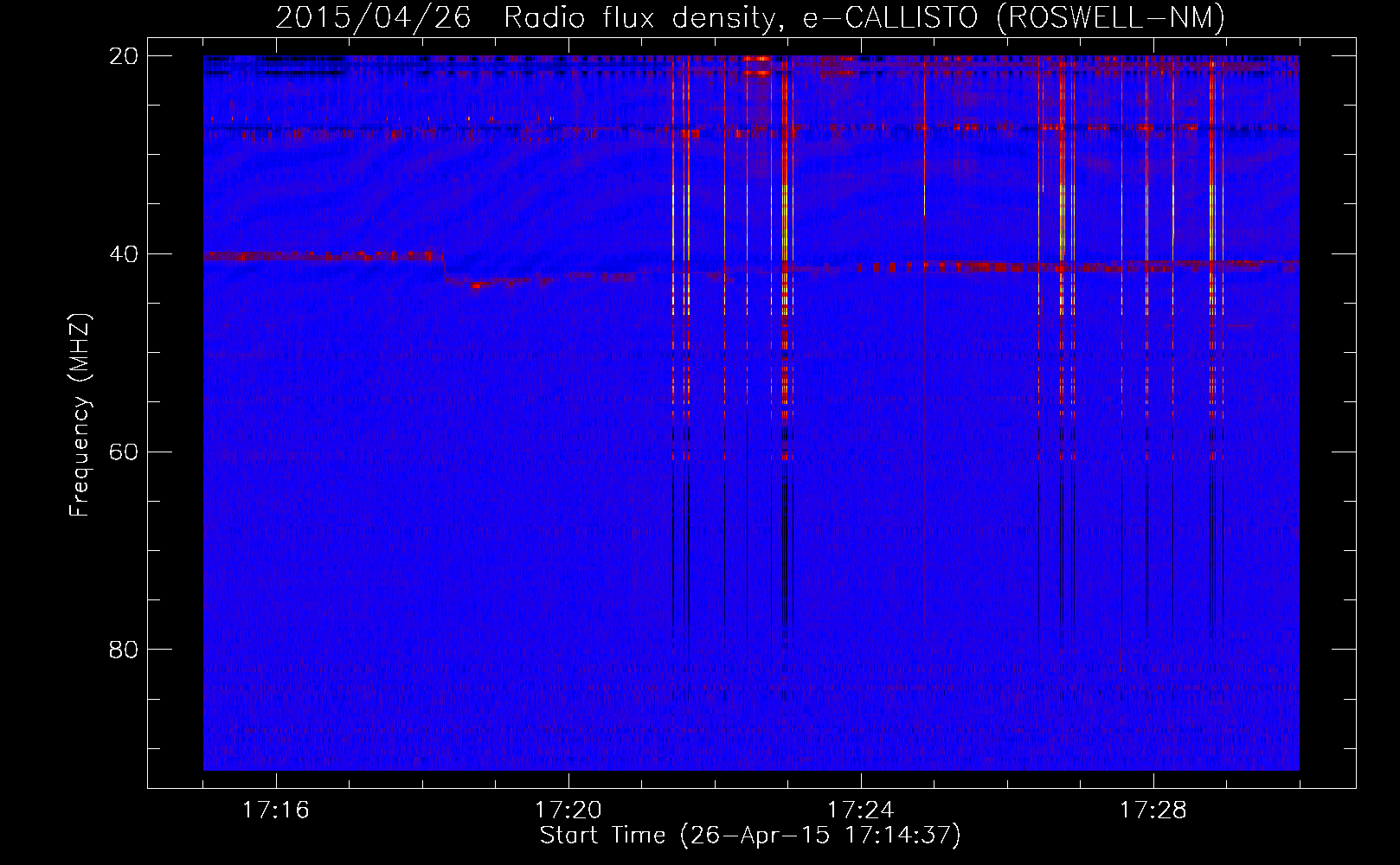Click the spectrogram plot area
Image resolution: width=1400 pixels, height=865 pixels.
click(751, 413)
